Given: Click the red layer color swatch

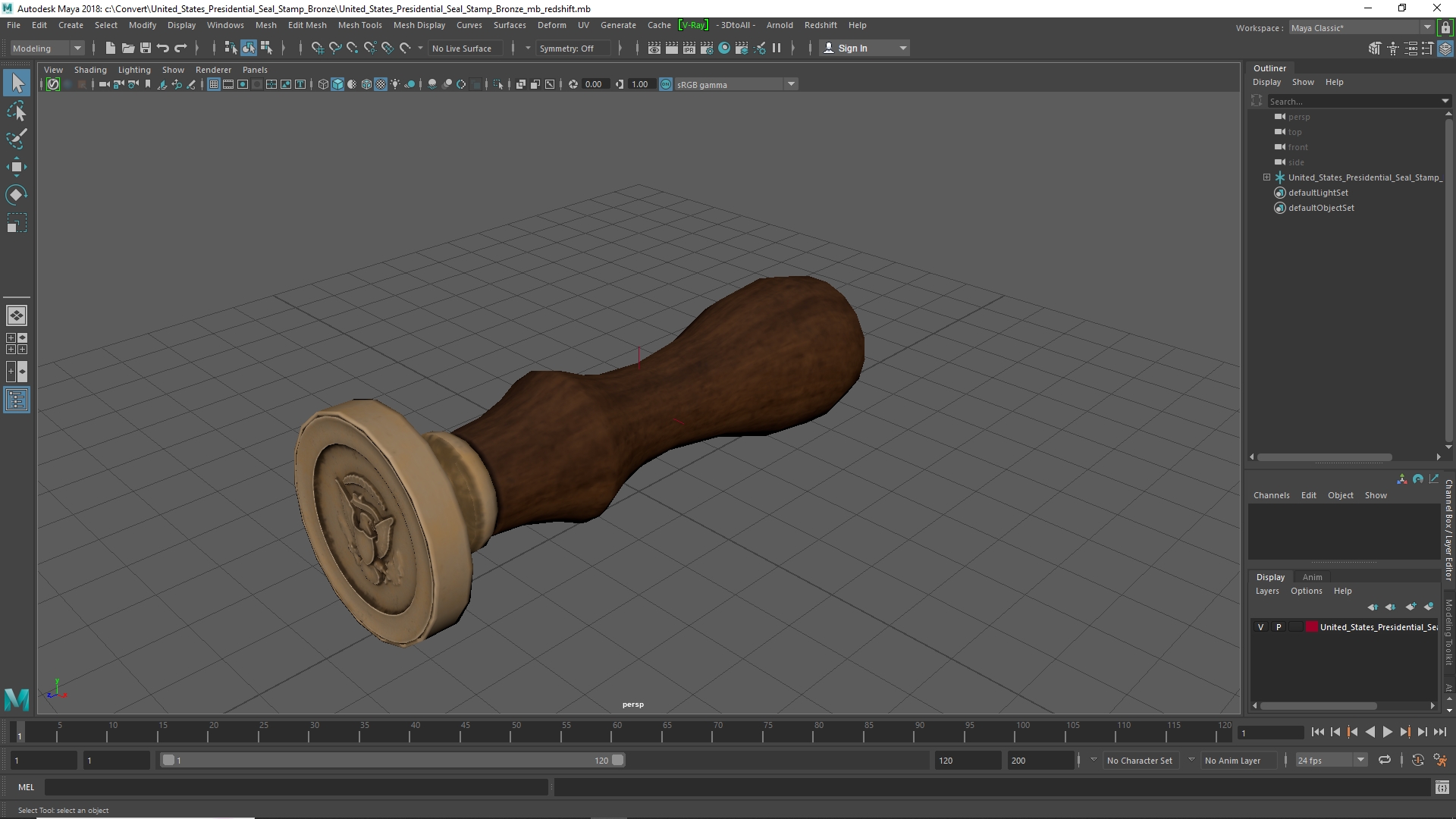Looking at the screenshot, I should point(1311,627).
